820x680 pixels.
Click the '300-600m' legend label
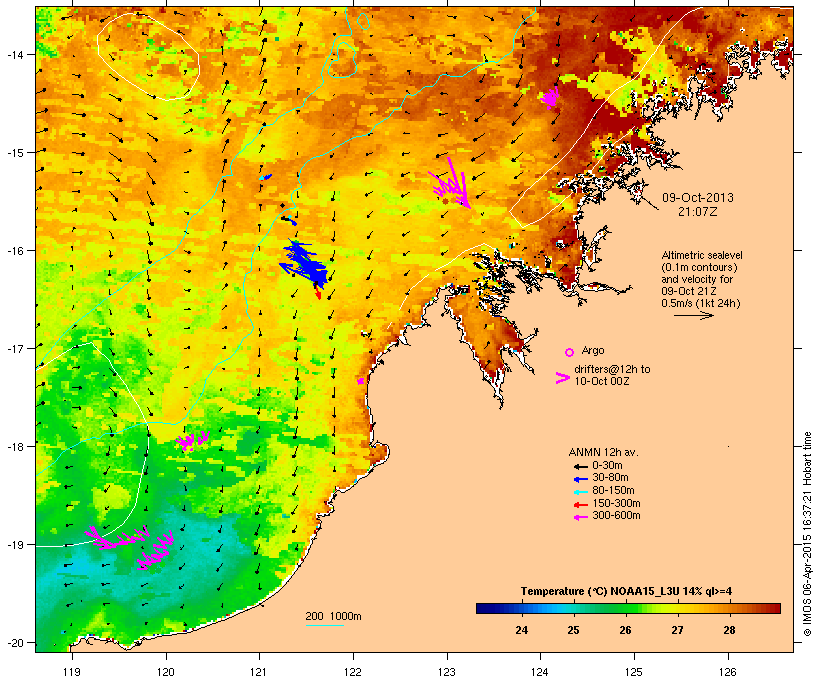pyautogui.click(x=616, y=516)
